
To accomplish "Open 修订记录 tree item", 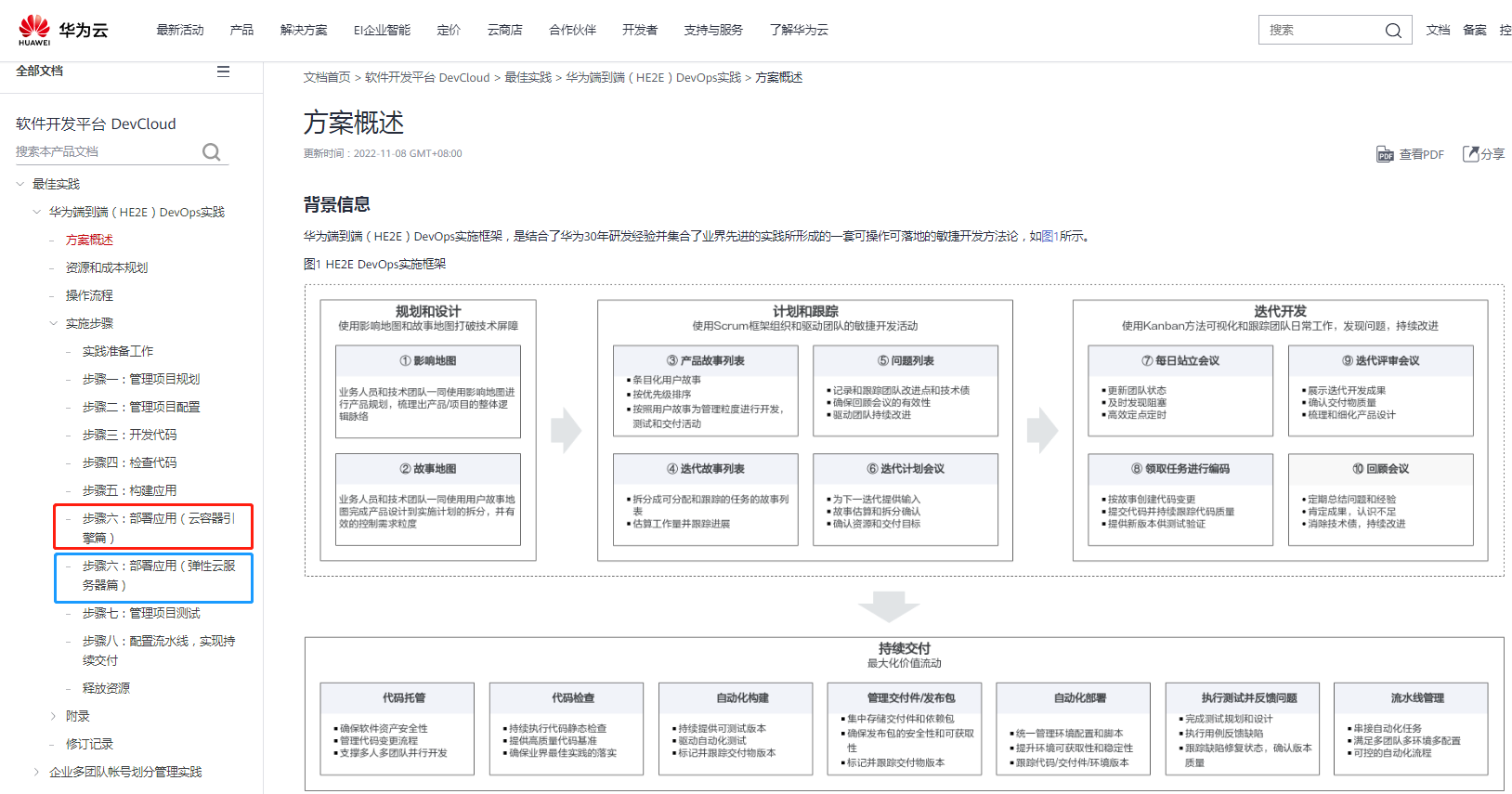I will (x=89, y=744).
